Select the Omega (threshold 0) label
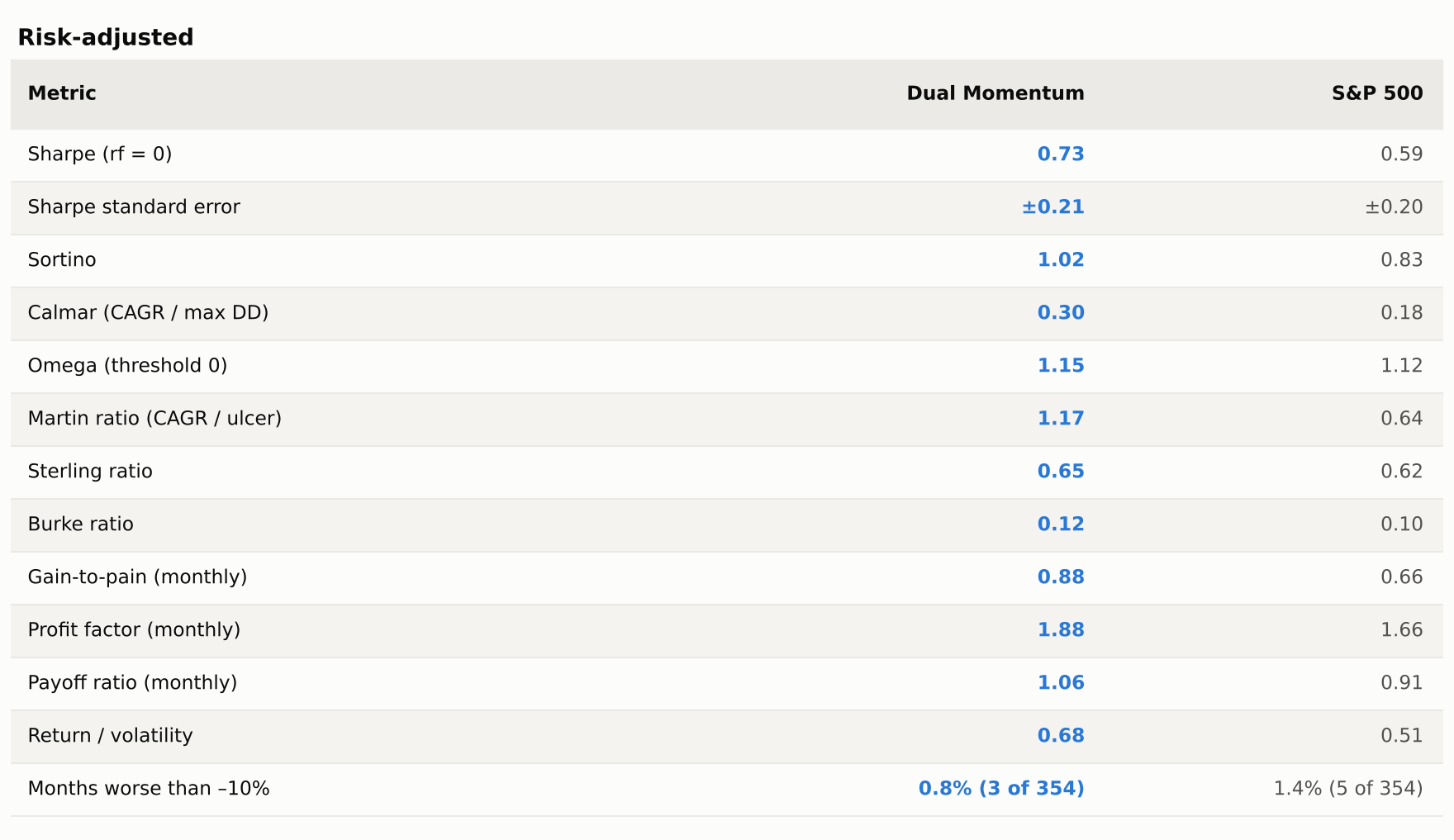 tap(128, 366)
